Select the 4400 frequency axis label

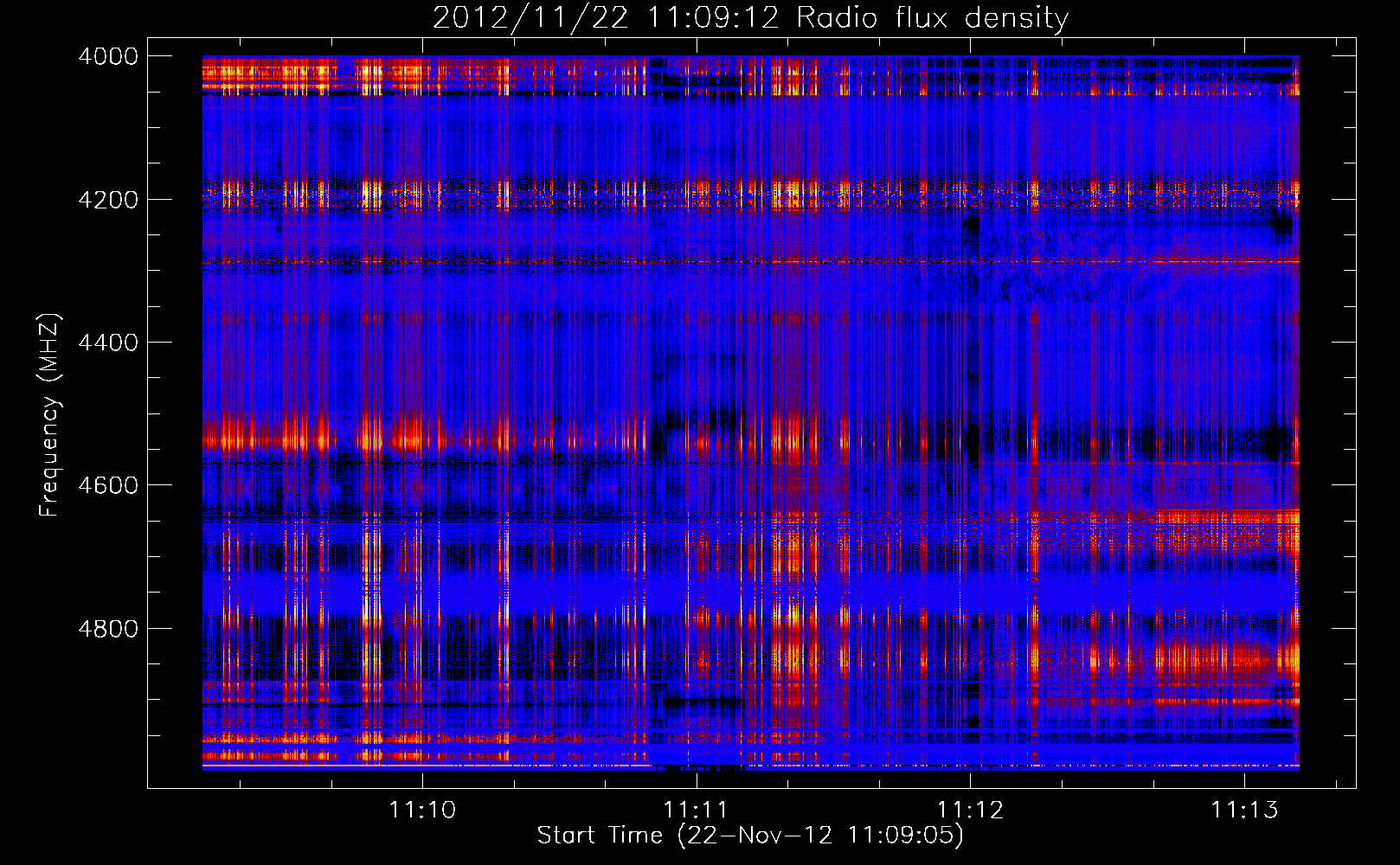(108, 343)
